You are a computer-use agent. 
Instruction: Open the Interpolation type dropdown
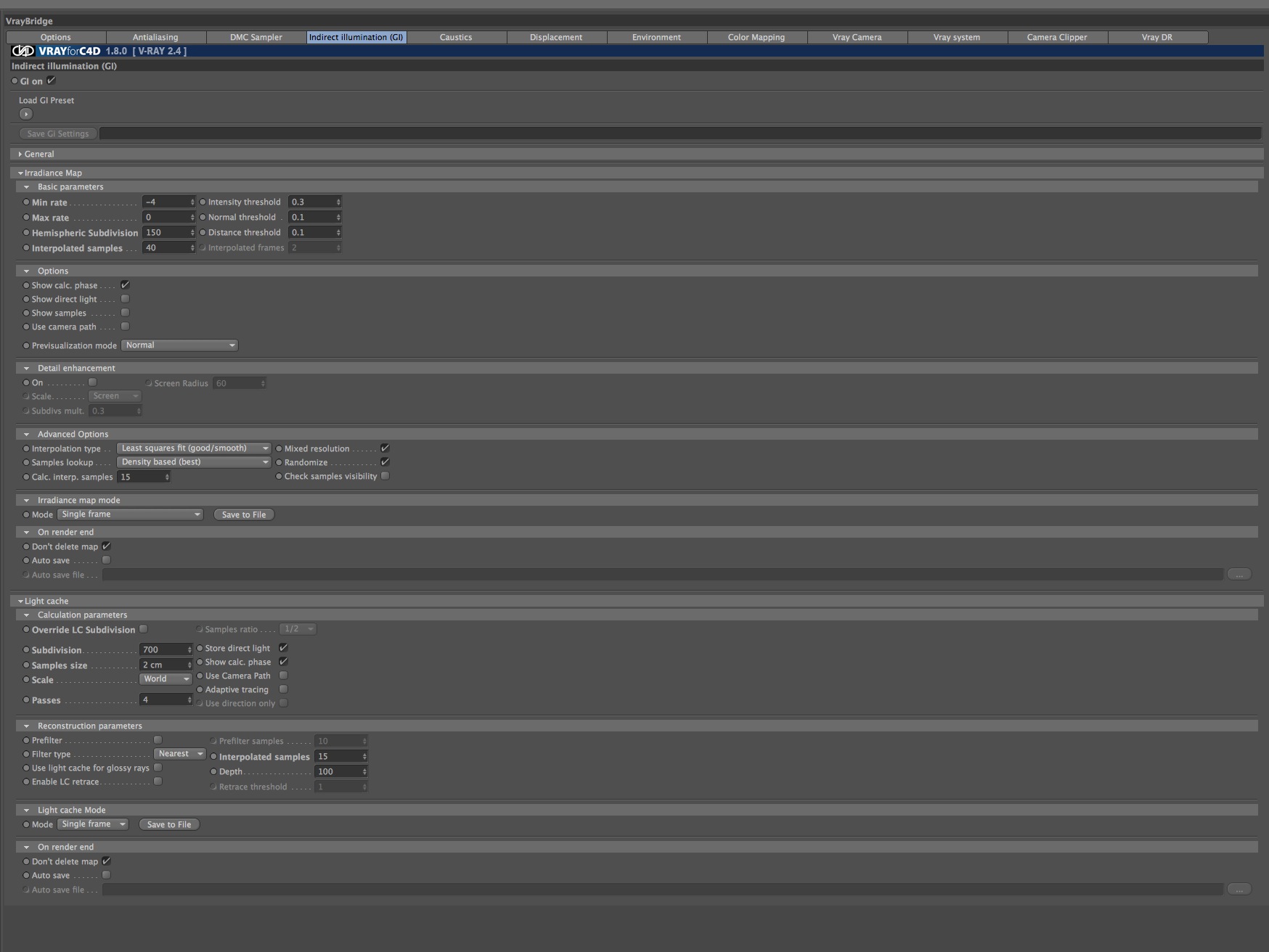194,448
